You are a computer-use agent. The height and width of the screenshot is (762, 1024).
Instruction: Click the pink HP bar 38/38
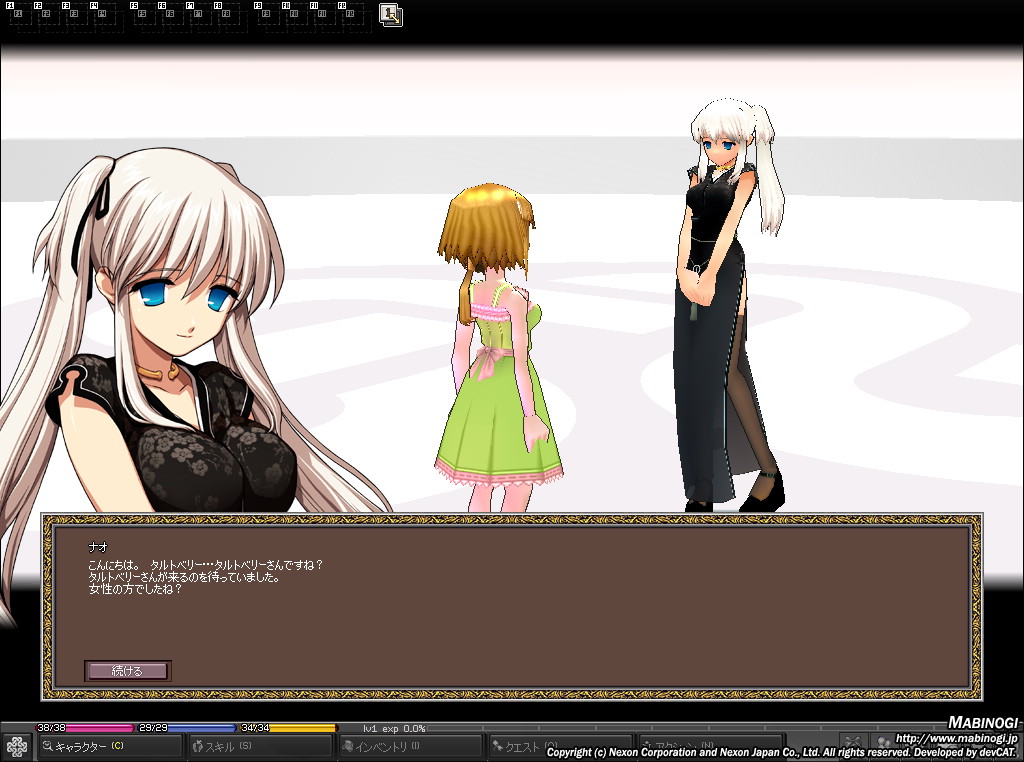(85, 727)
